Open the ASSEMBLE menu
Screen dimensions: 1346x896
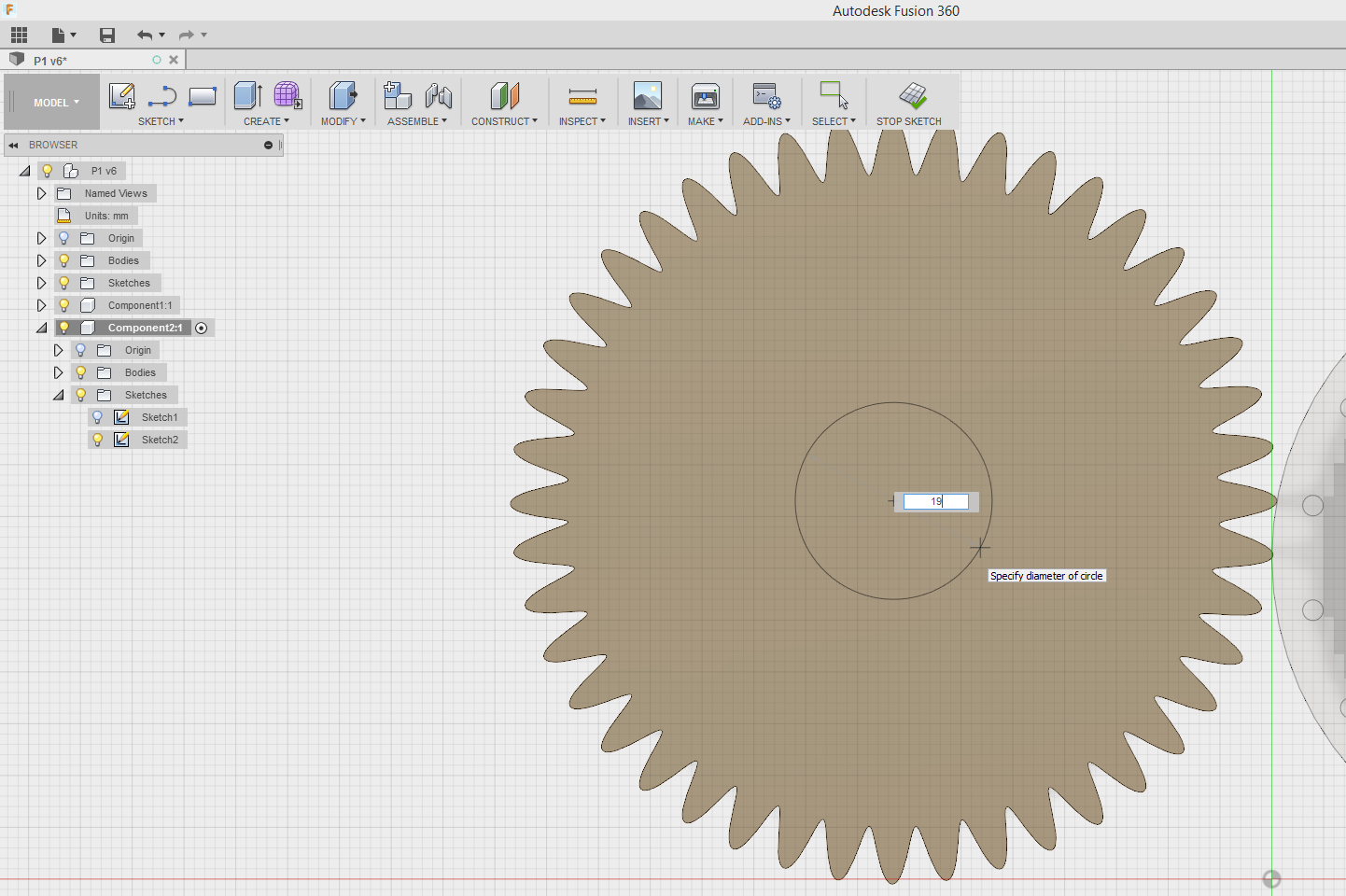(x=417, y=121)
